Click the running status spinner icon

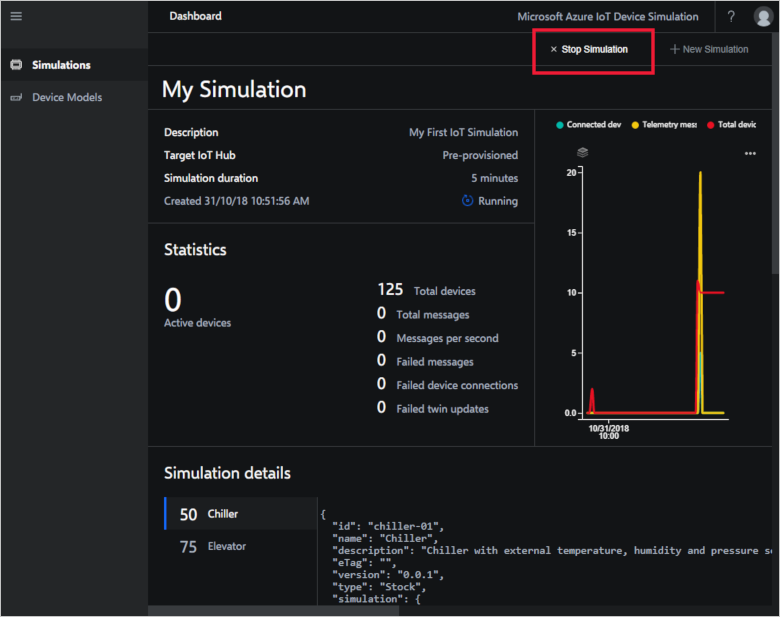[467, 201]
